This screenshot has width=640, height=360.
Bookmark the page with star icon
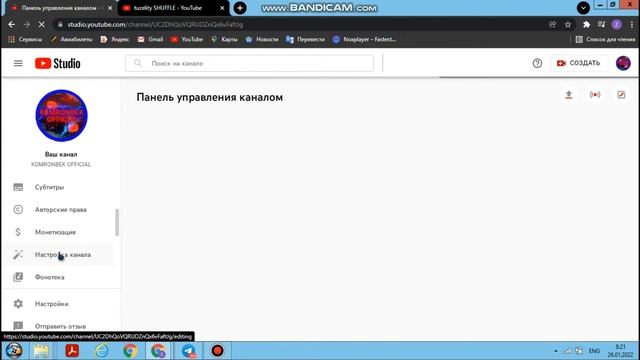[568, 24]
